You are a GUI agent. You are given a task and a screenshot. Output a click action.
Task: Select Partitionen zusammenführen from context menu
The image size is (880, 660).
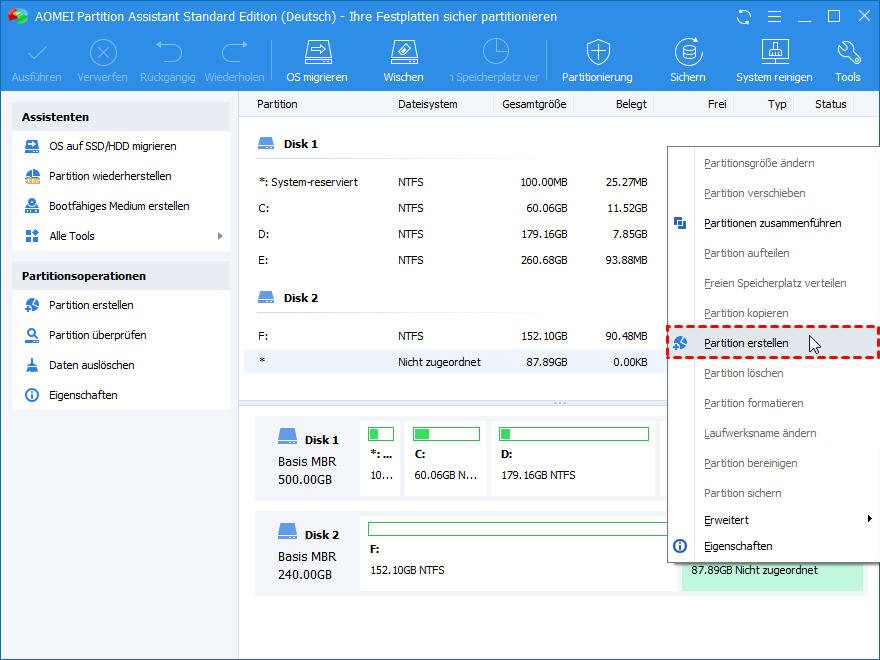point(772,223)
